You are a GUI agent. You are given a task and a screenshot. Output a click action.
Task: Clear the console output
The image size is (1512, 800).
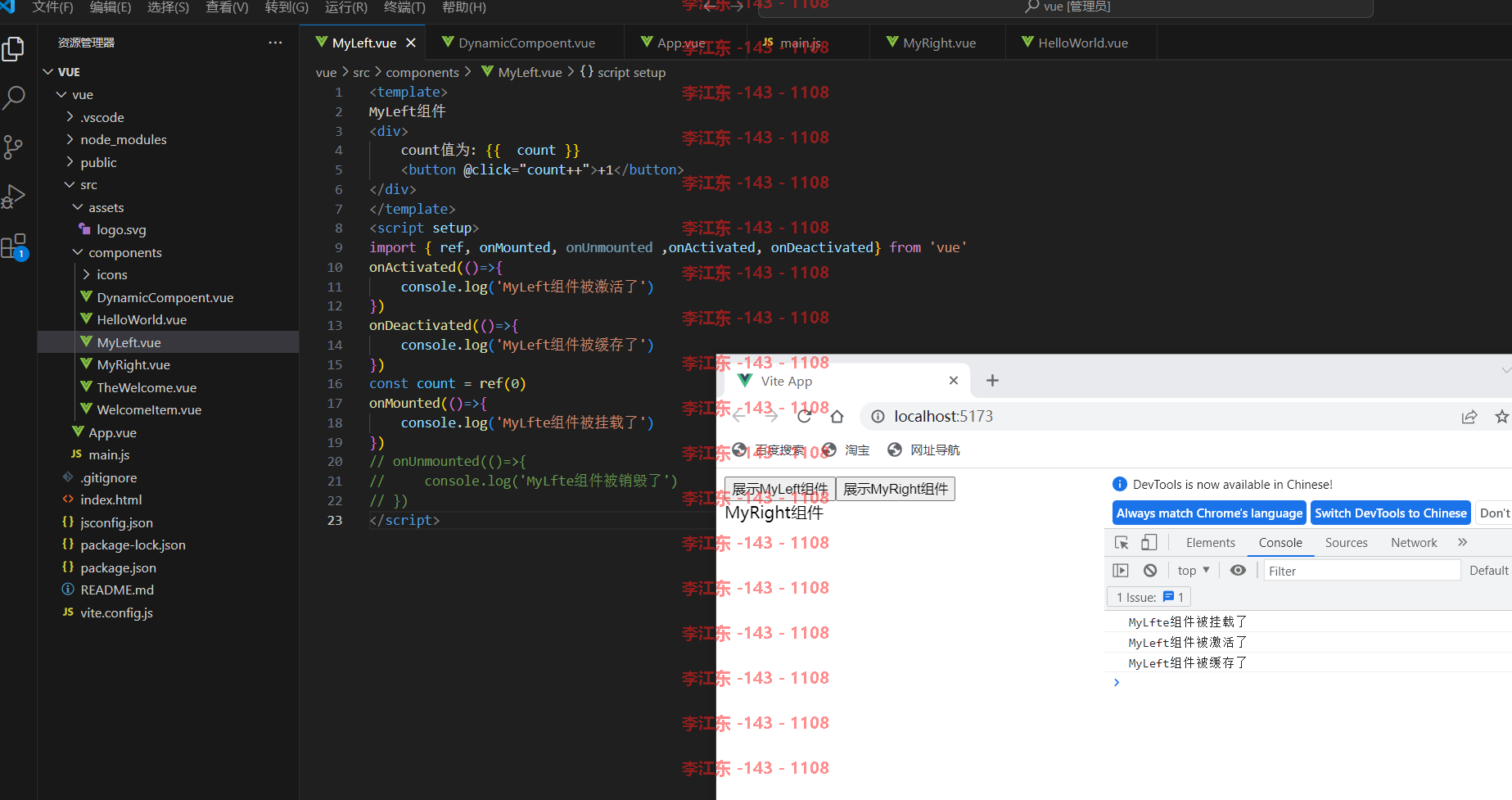coord(1150,571)
